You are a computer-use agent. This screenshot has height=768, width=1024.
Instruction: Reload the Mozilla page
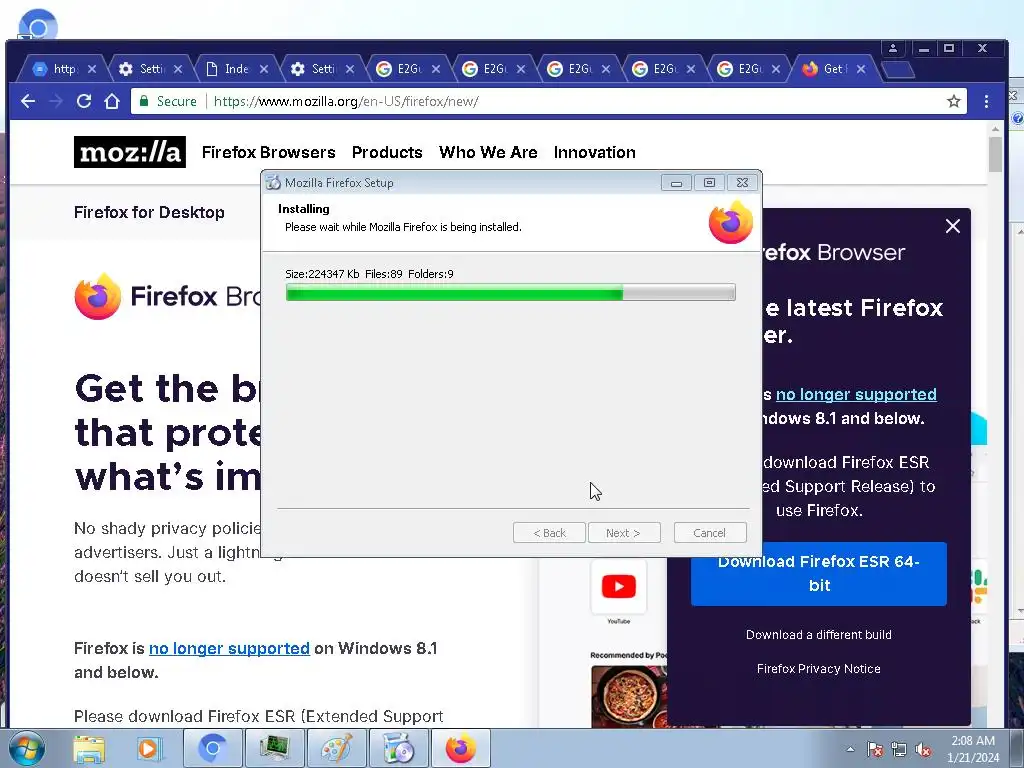(x=84, y=101)
